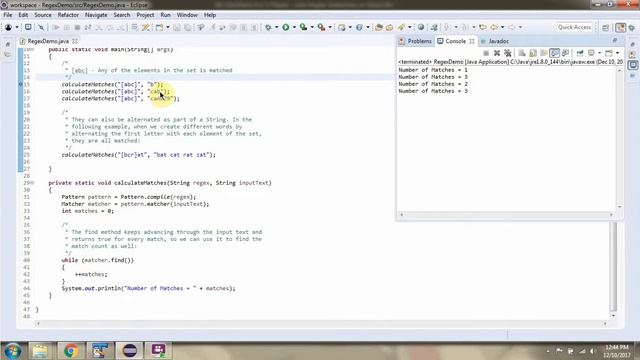Open the Navigate menu
The width and height of the screenshot is (640, 360).
[x=96, y=15]
